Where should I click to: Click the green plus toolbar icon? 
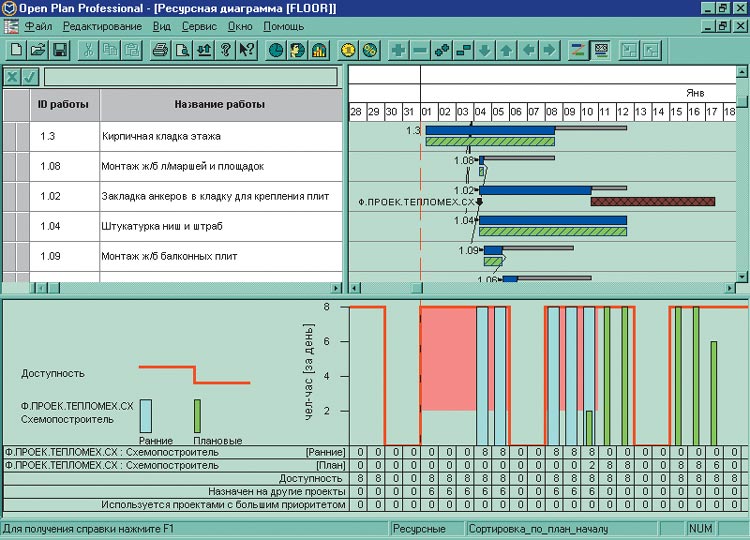coord(398,49)
